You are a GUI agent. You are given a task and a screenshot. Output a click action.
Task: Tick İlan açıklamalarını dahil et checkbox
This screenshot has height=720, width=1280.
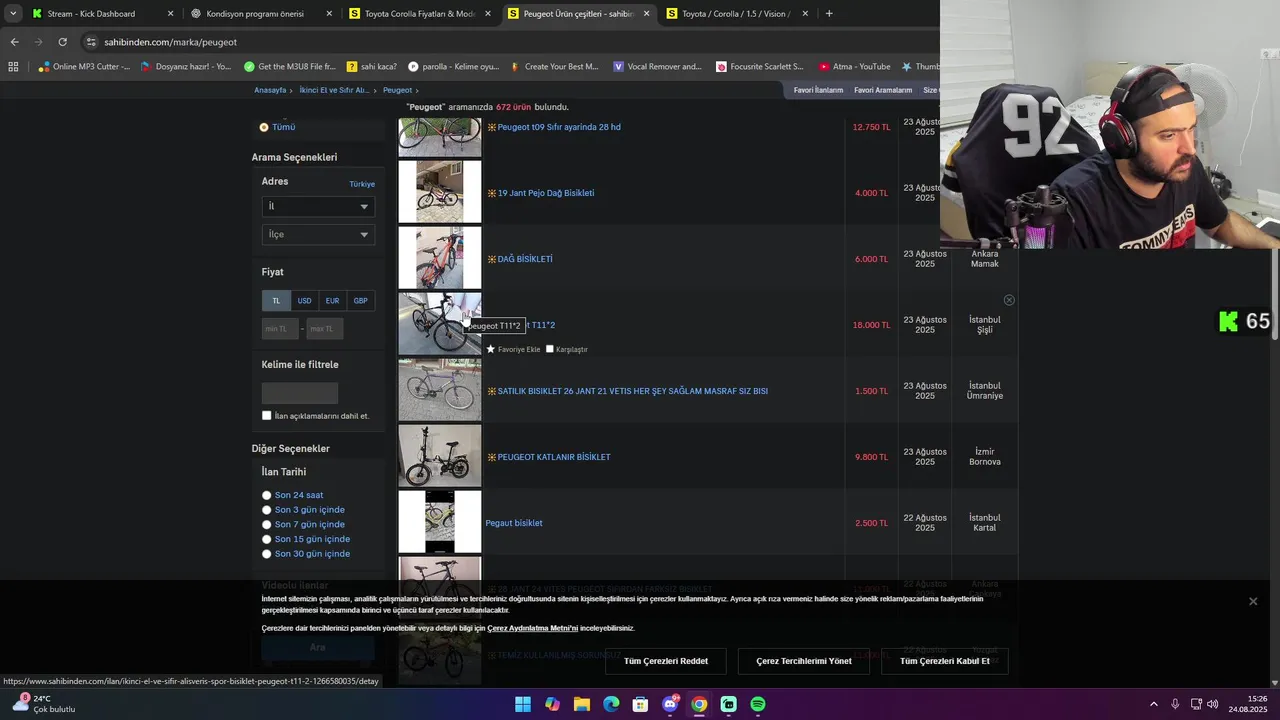click(267, 415)
